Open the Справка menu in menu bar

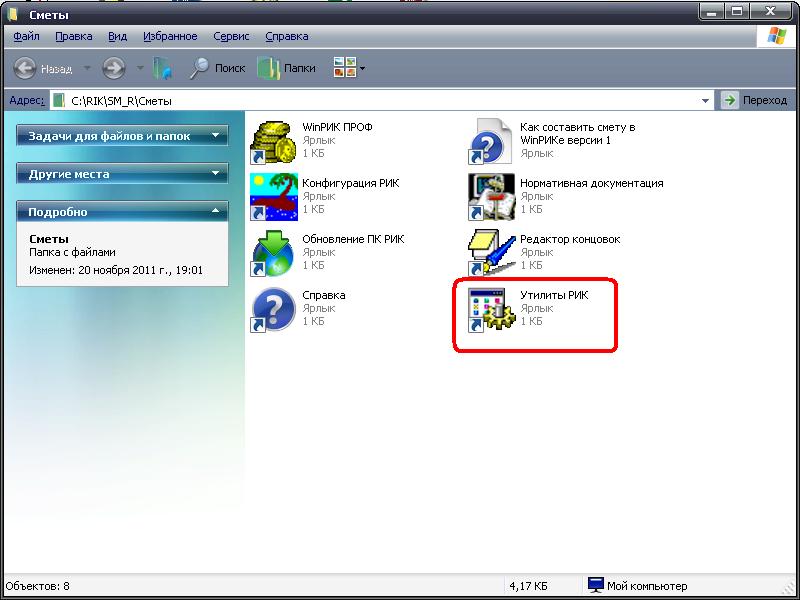[287, 36]
